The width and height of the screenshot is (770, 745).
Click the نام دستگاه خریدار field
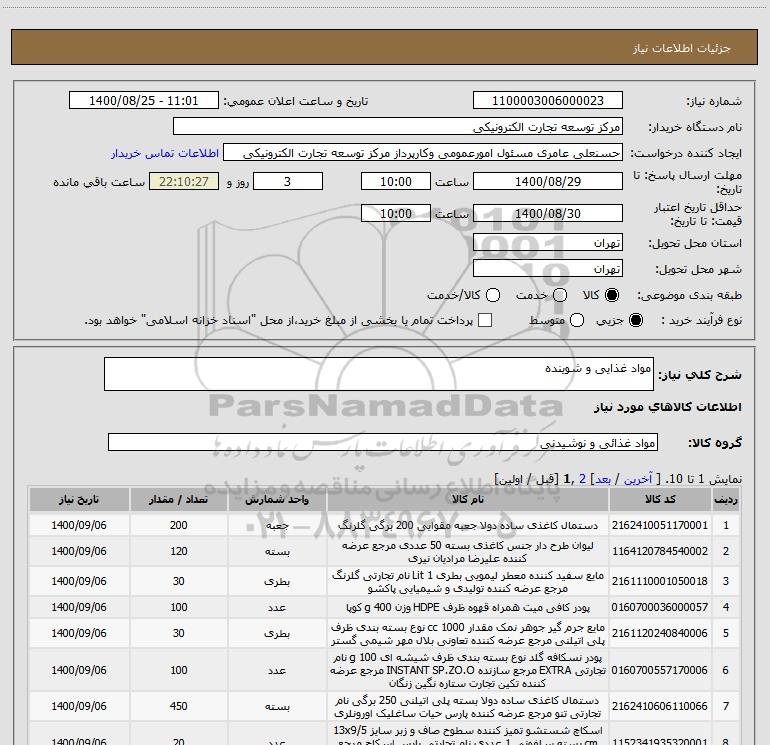tap(398, 127)
